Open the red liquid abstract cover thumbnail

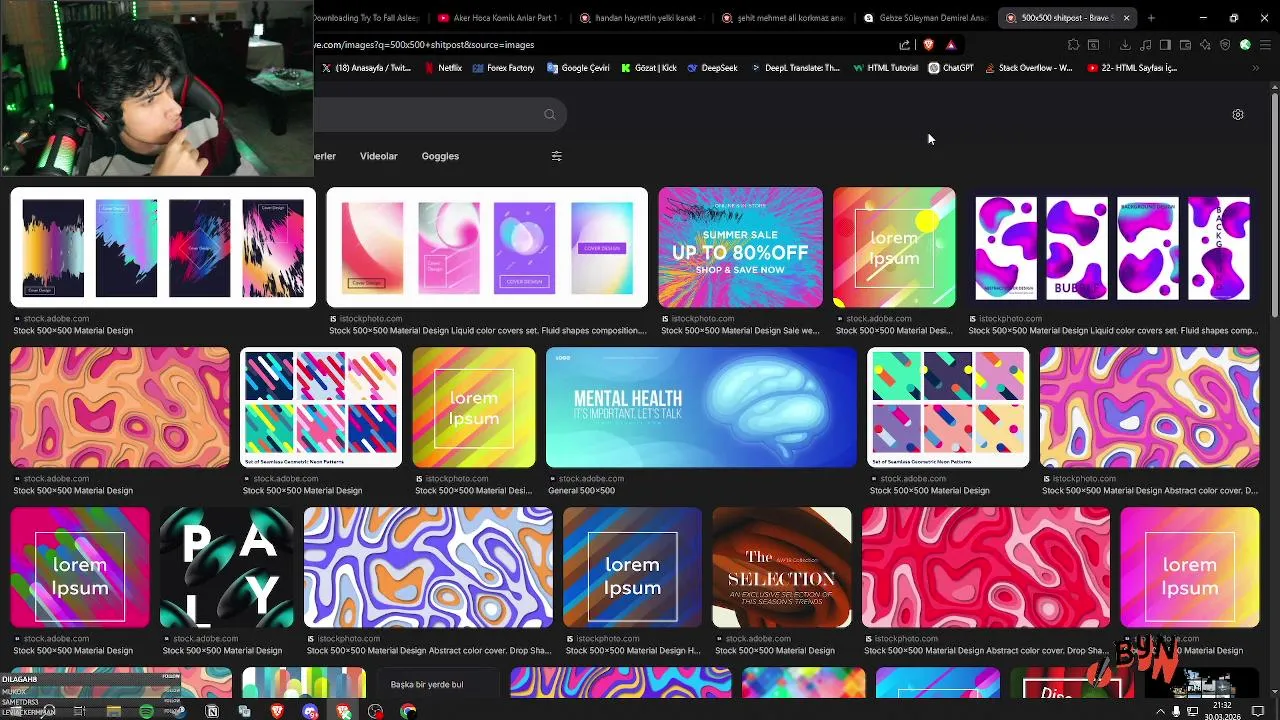(986, 567)
